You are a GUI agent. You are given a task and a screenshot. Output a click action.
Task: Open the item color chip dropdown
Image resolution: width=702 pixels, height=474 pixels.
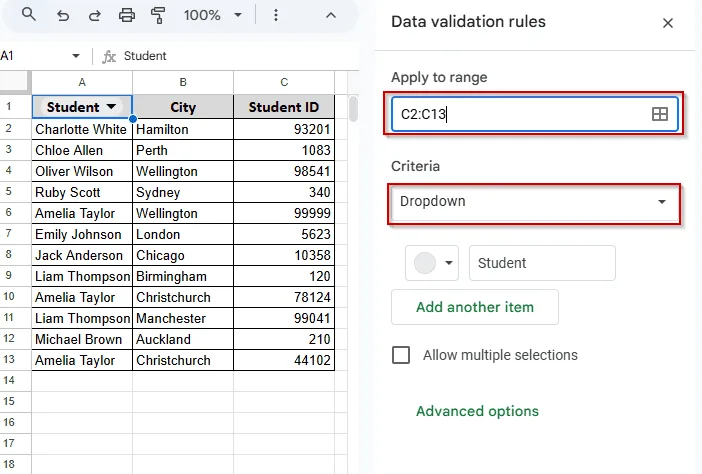click(x=432, y=263)
